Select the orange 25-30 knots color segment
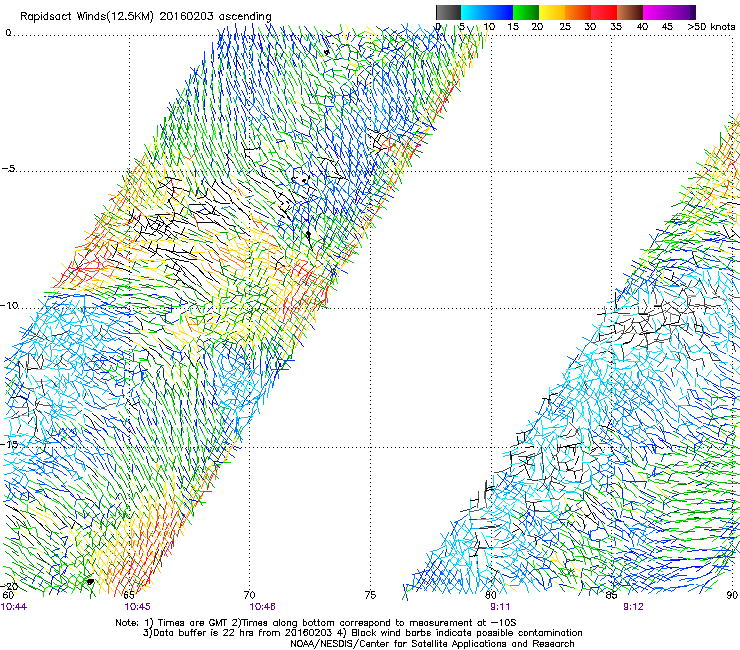740x650 pixels. [x=578, y=12]
